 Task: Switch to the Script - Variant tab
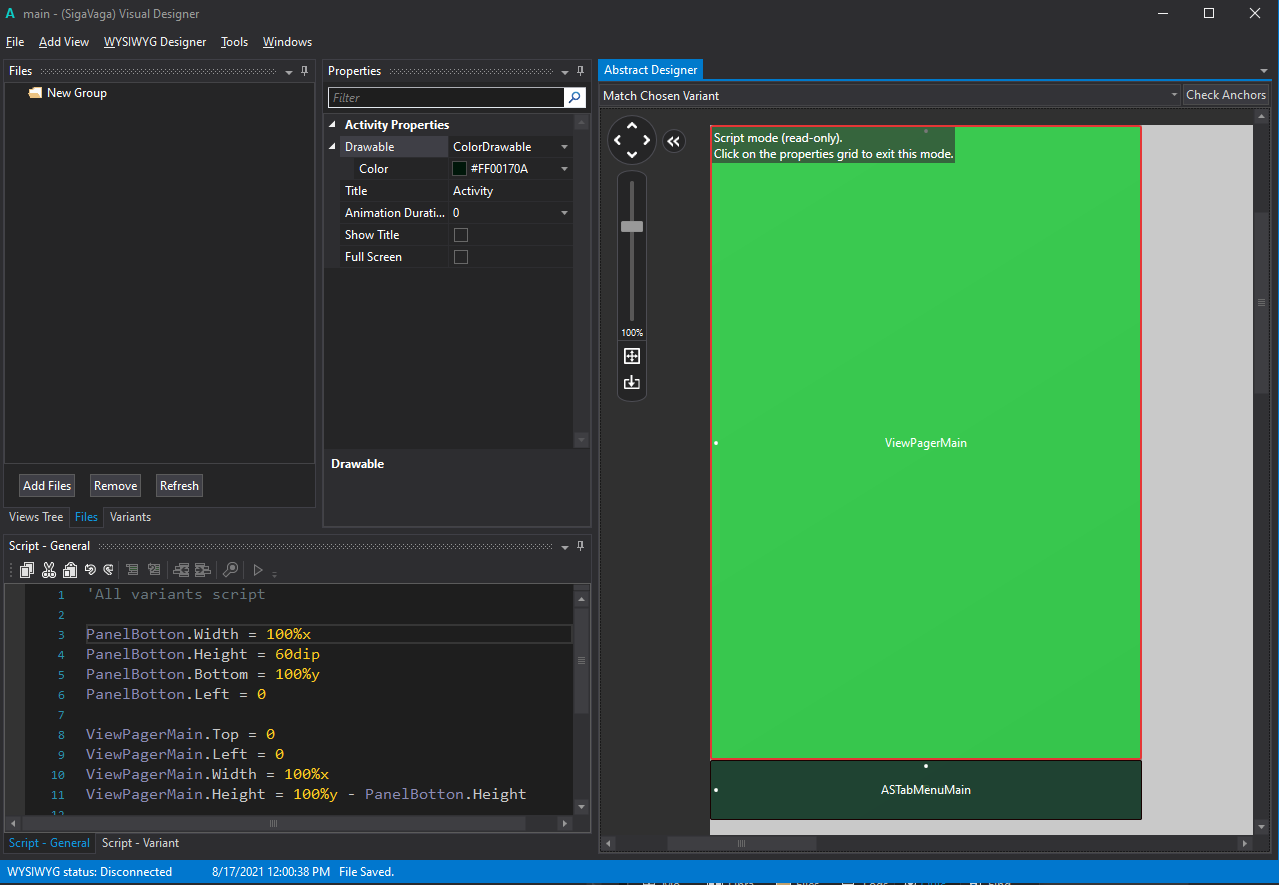141,843
